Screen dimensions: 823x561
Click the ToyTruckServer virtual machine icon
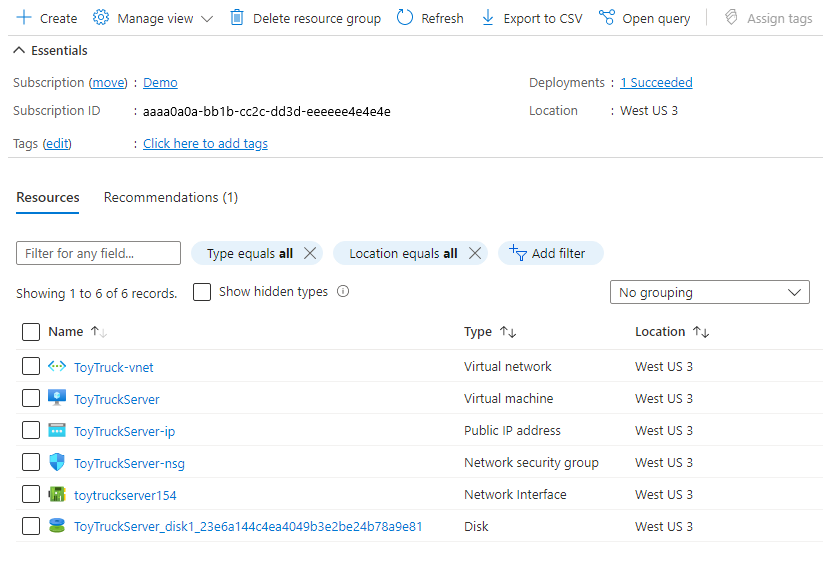[57, 398]
